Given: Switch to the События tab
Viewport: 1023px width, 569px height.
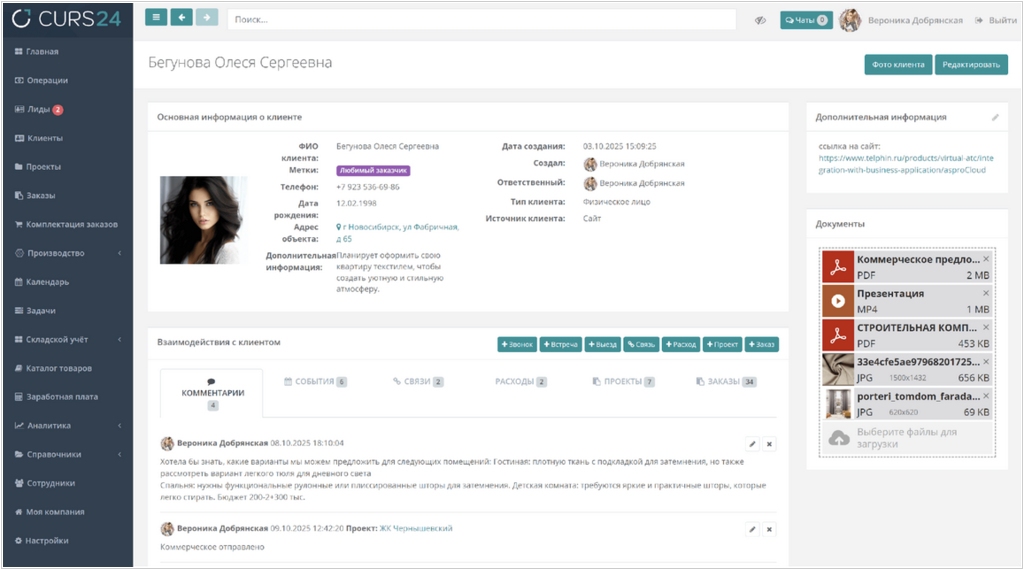Looking at the screenshot, I should point(314,382).
